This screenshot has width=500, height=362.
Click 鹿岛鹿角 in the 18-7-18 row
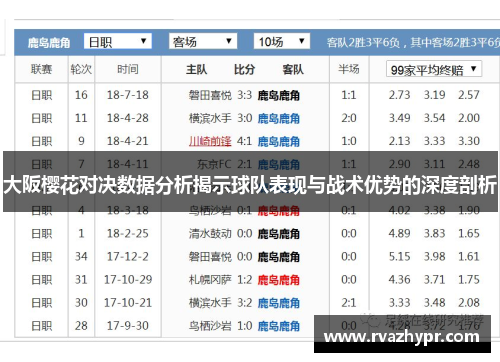[279, 95]
